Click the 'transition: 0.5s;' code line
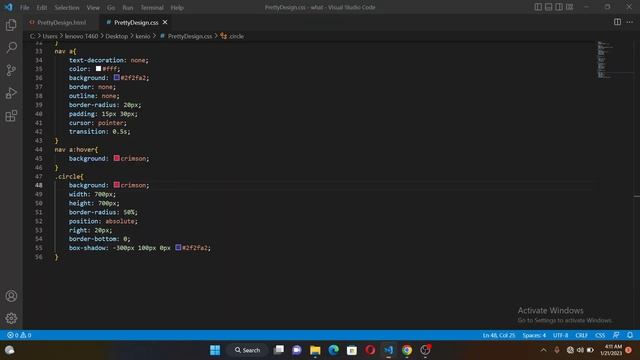The height and width of the screenshot is (360, 640). [100, 131]
